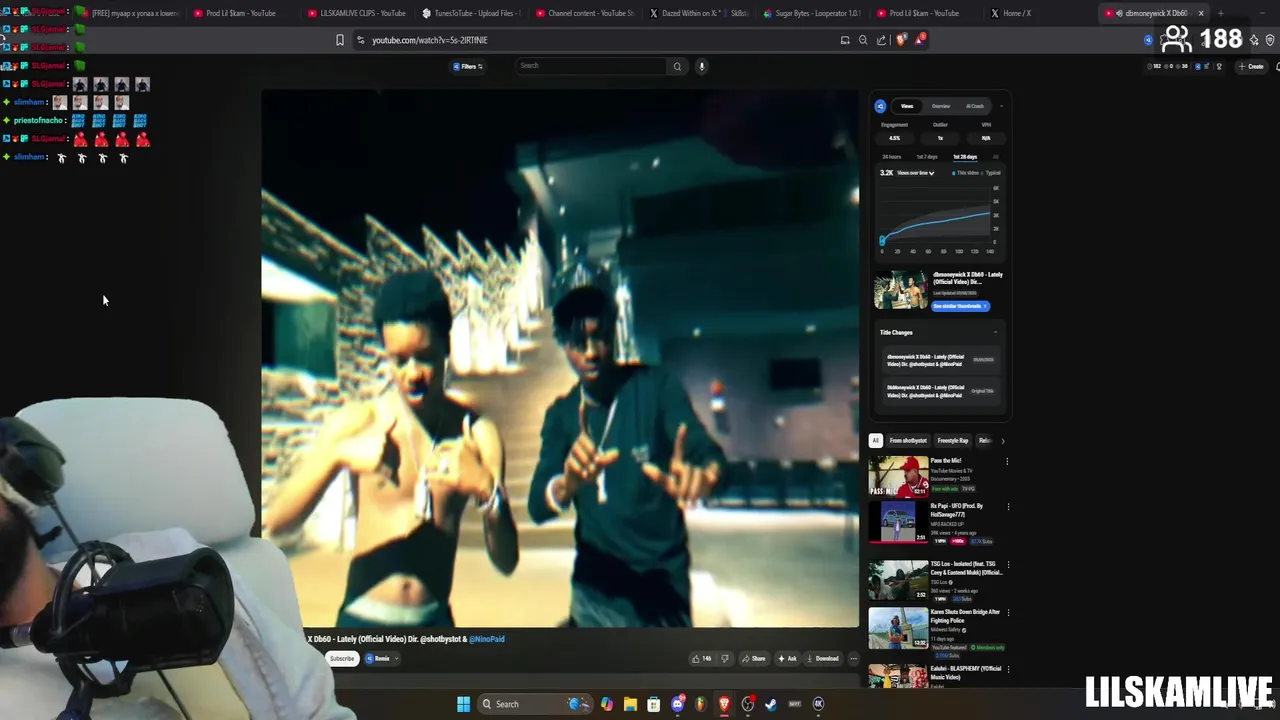Open Pass the Mic! video thumbnail
The image size is (1280, 720).
[x=897, y=476]
